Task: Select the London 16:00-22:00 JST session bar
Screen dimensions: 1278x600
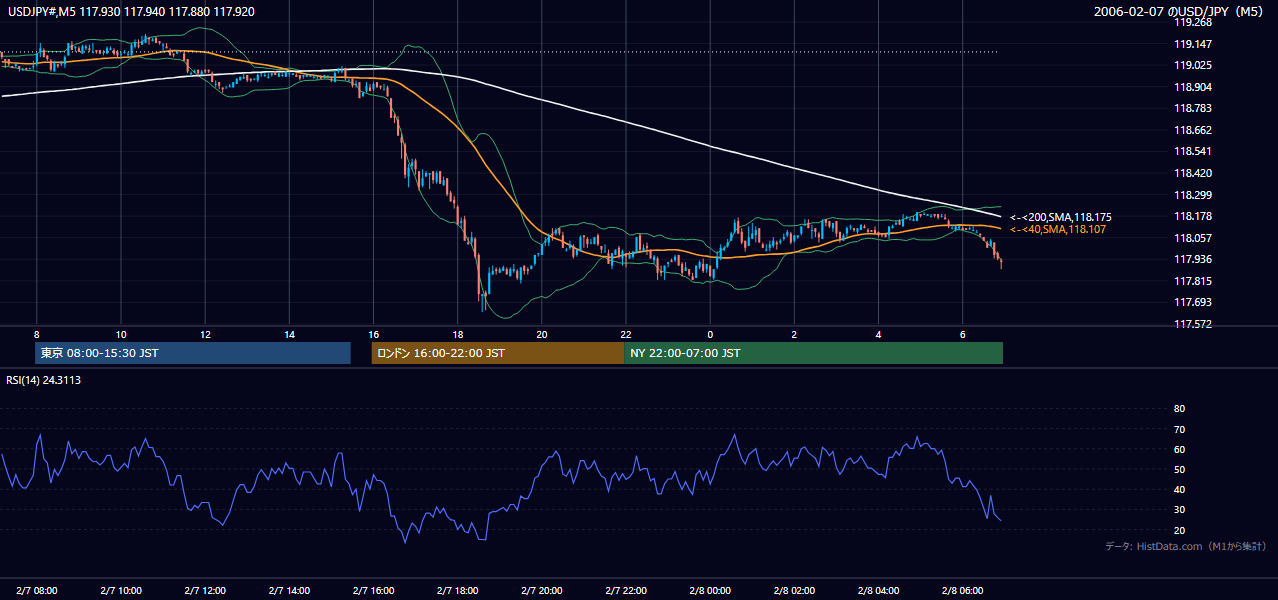Action: [497, 353]
